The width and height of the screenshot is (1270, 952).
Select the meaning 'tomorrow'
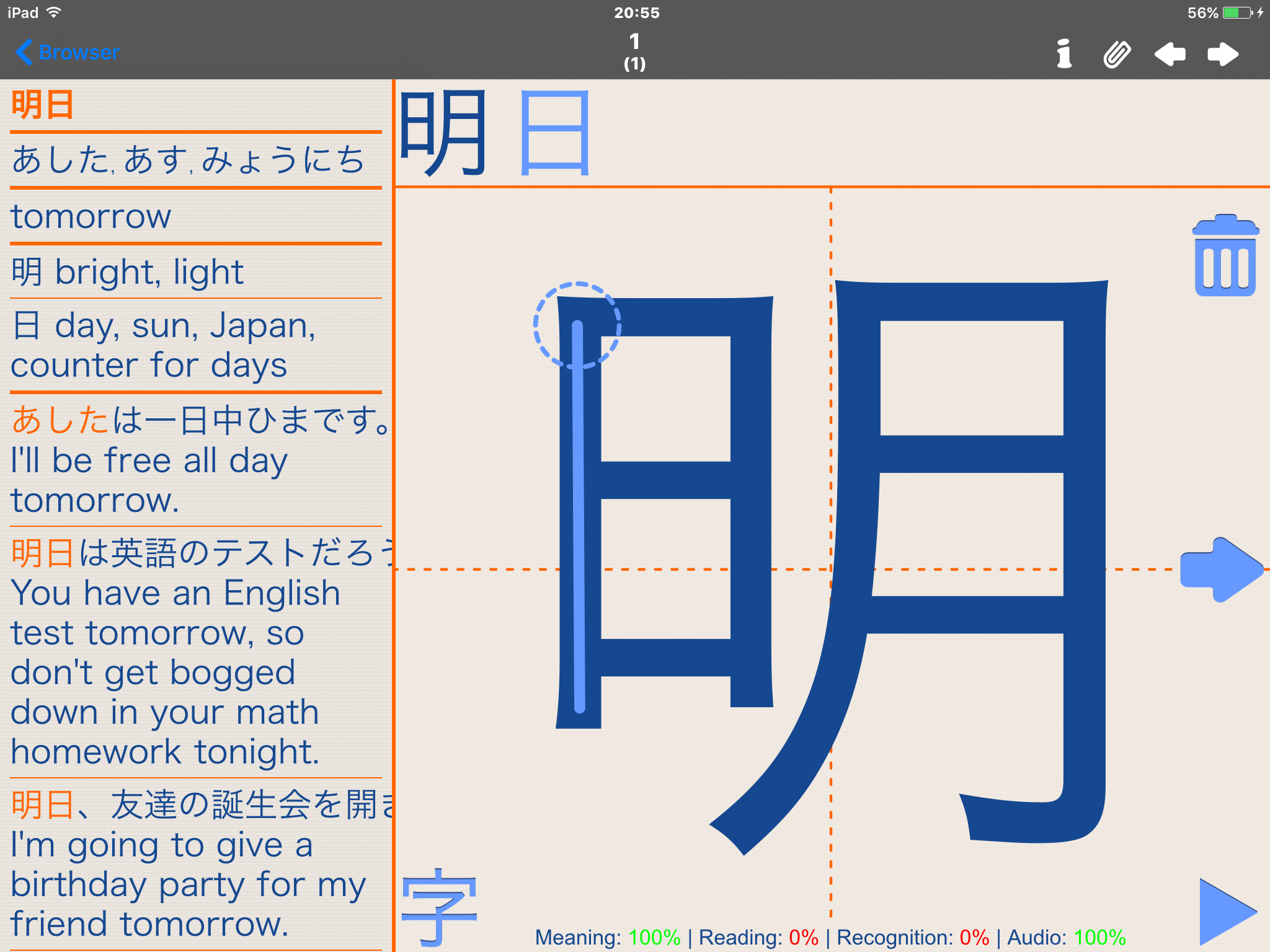coord(91,216)
